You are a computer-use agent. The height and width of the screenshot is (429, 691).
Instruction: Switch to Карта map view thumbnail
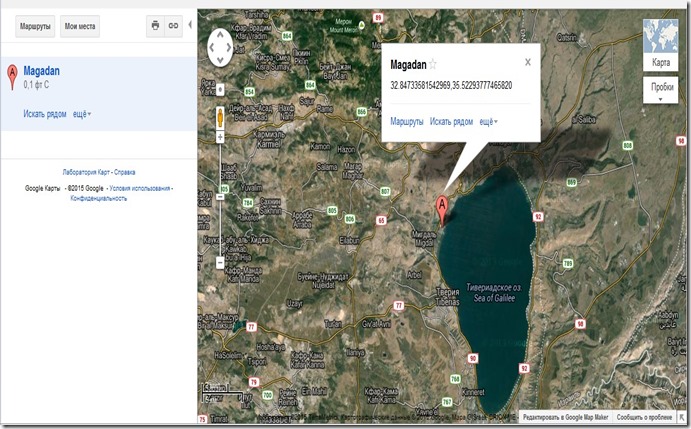[x=661, y=45]
